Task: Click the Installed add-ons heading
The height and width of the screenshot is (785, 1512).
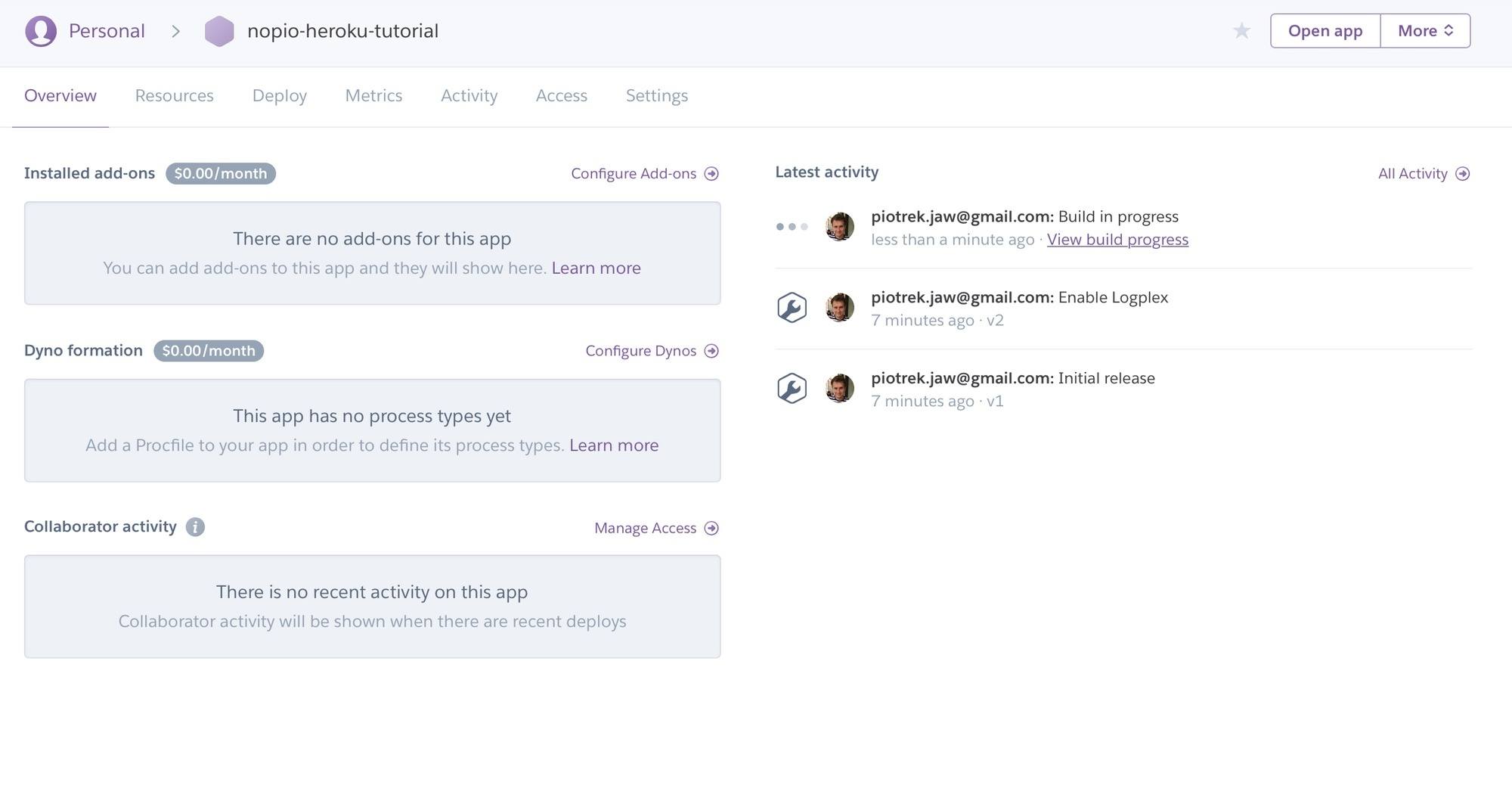Action: click(89, 173)
